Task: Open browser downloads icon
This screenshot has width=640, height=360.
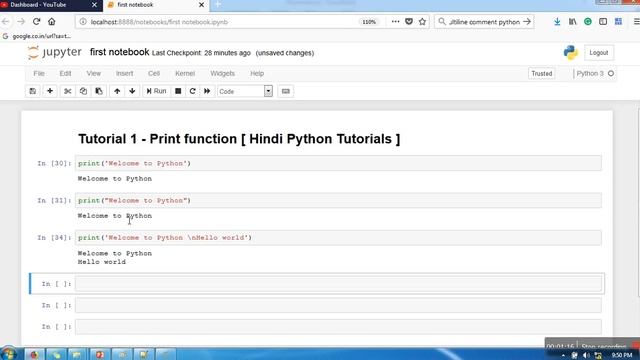Action: tap(557, 22)
